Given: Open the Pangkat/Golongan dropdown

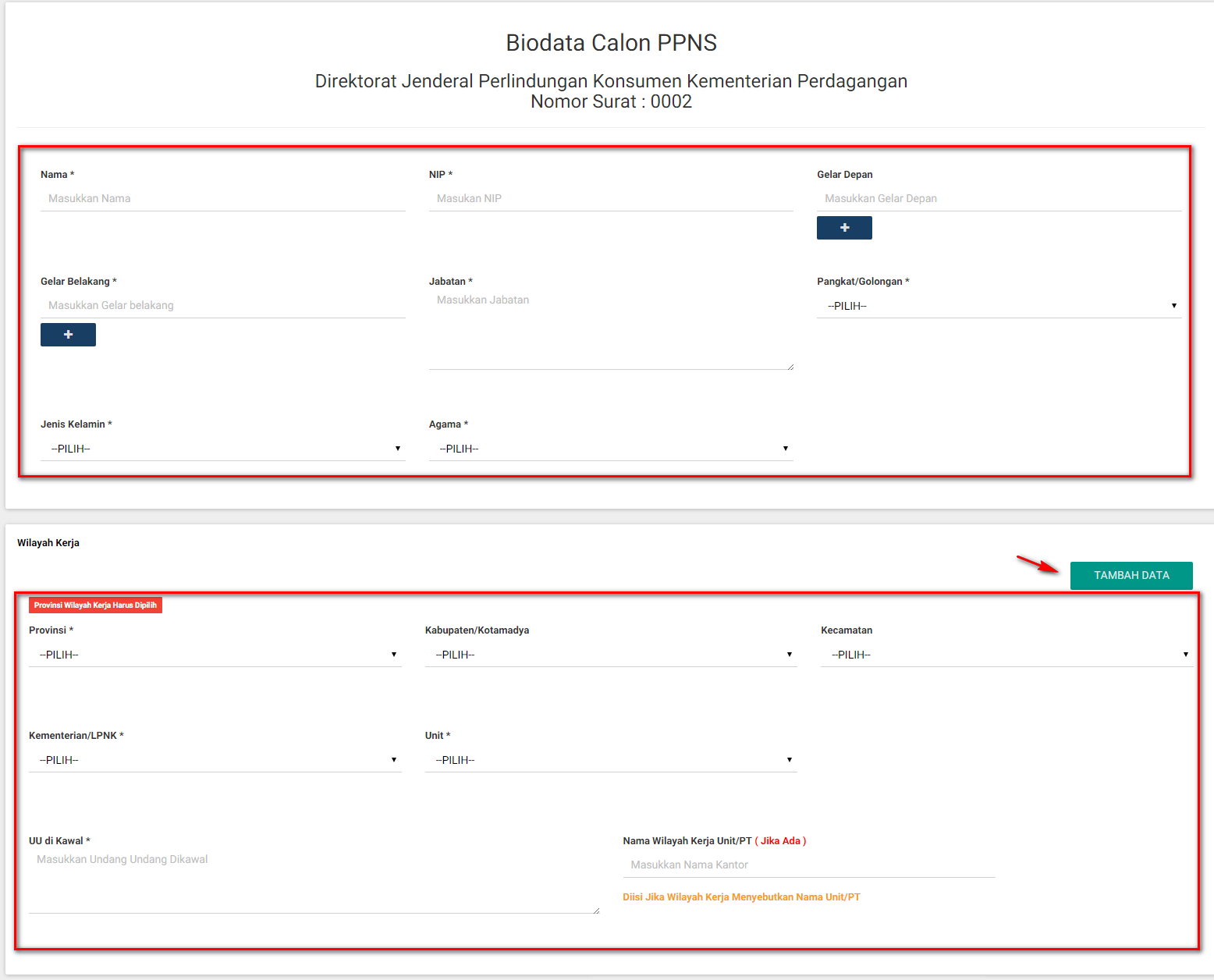Looking at the screenshot, I should click(999, 306).
